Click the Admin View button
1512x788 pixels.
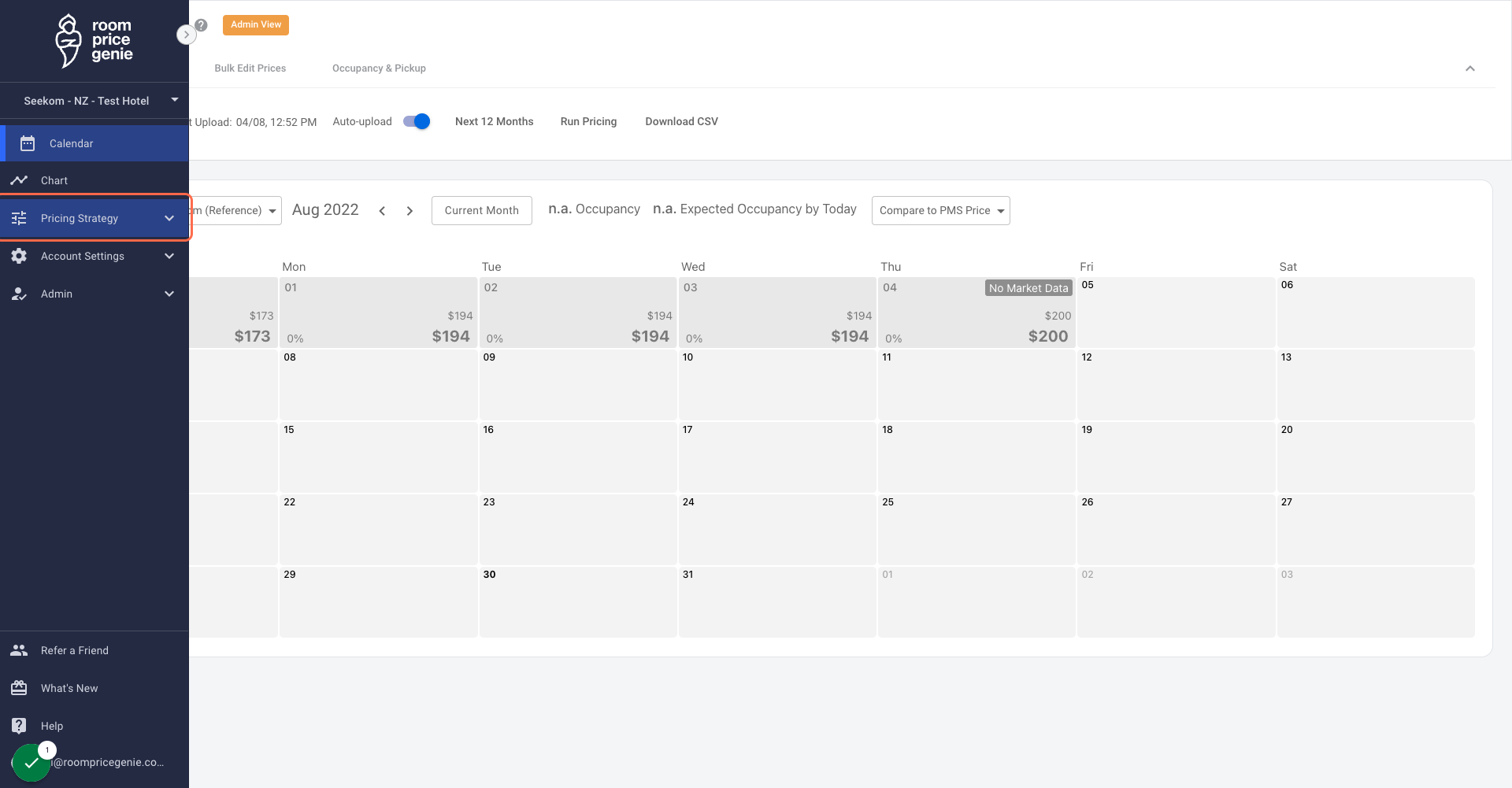(x=256, y=25)
